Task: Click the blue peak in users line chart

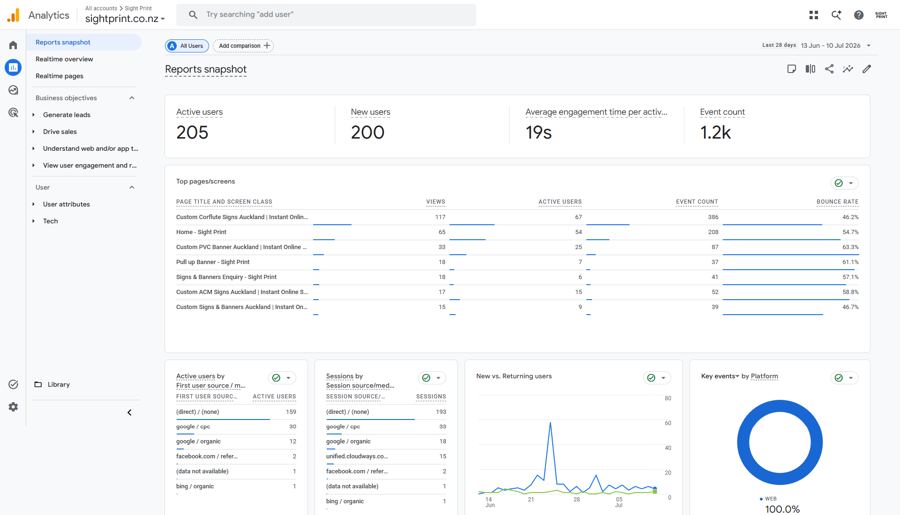Action: click(x=550, y=425)
